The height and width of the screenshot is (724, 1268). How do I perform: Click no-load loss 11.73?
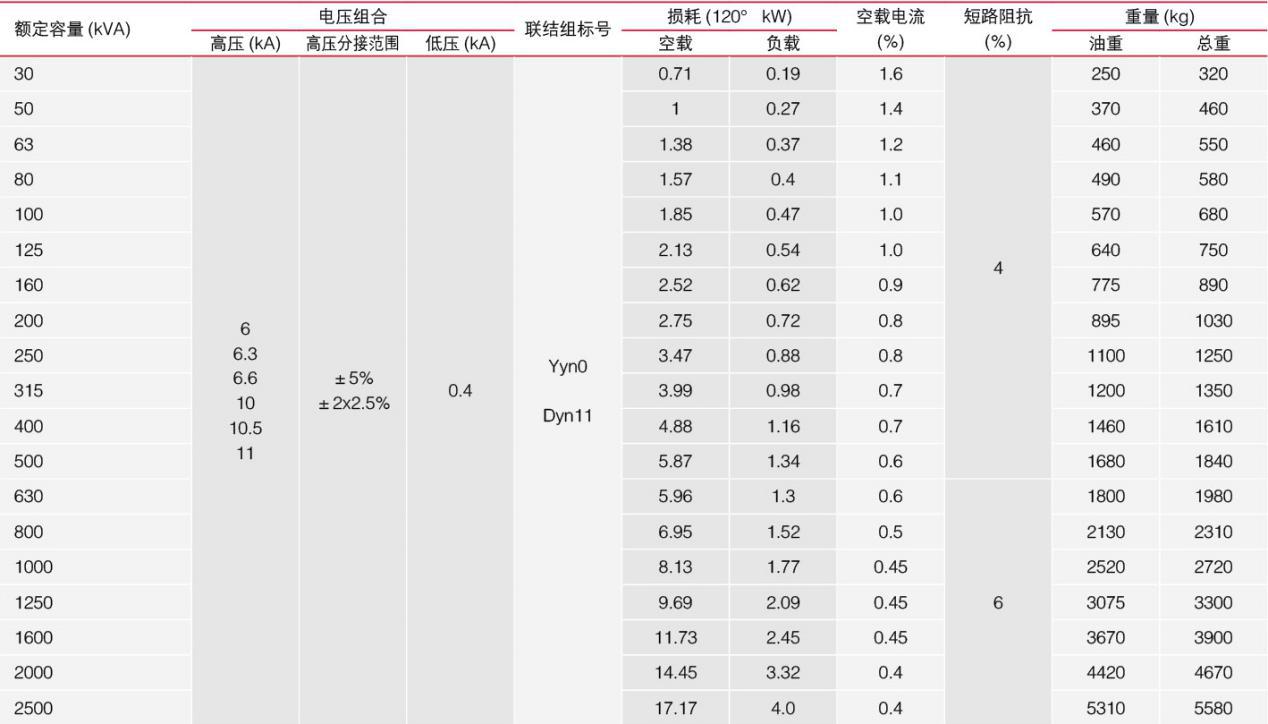click(675, 637)
